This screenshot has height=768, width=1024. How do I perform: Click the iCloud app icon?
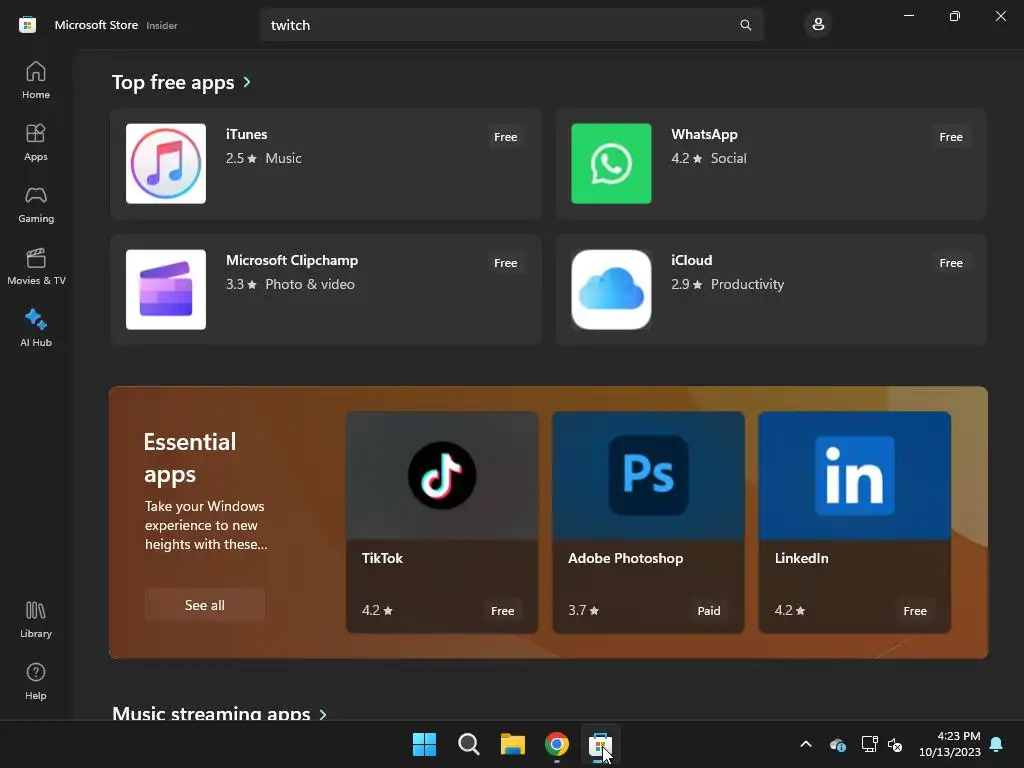(x=611, y=289)
